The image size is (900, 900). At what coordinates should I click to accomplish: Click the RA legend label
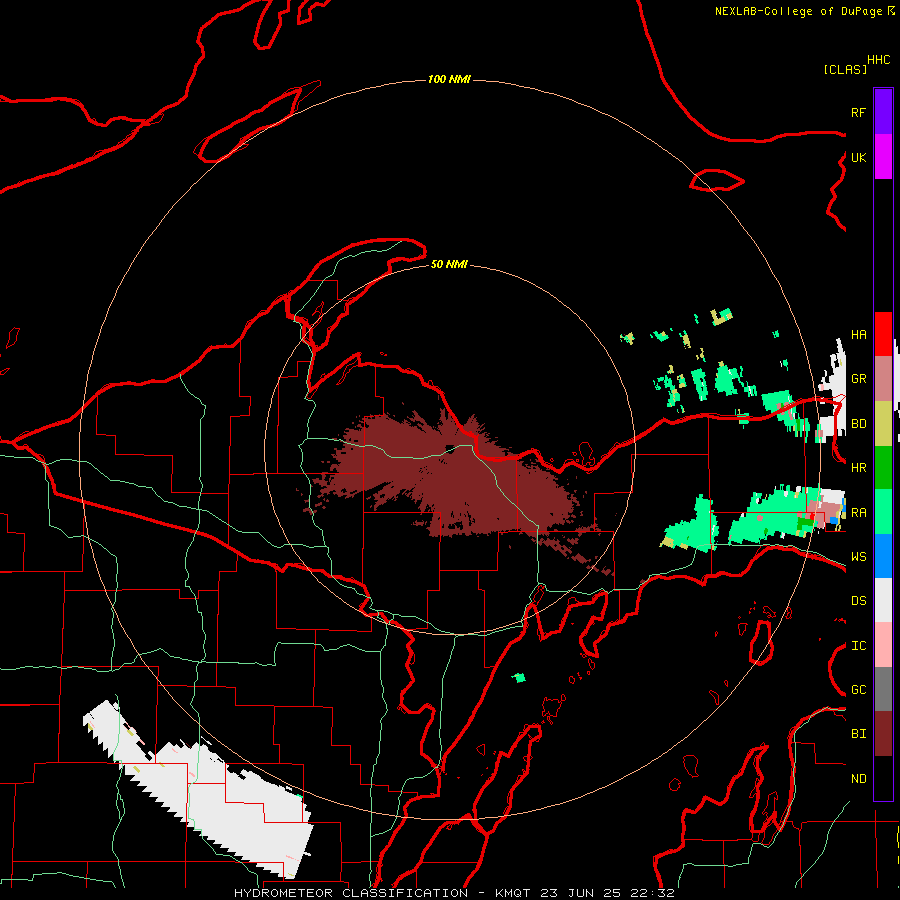858,513
